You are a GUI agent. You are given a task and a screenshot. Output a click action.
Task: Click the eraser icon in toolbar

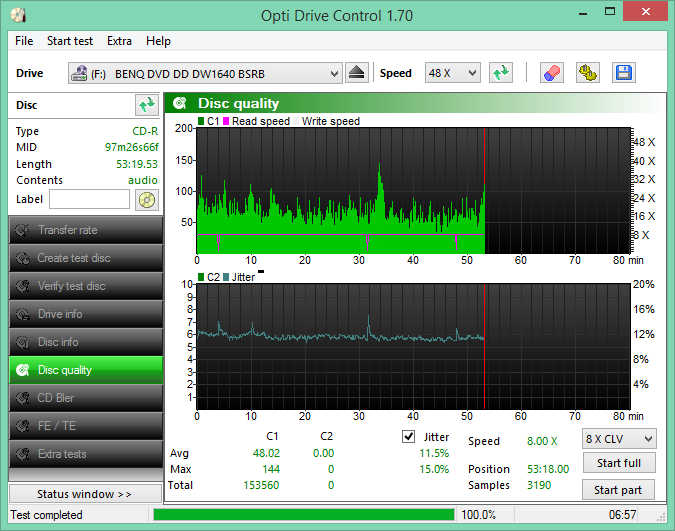551,73
